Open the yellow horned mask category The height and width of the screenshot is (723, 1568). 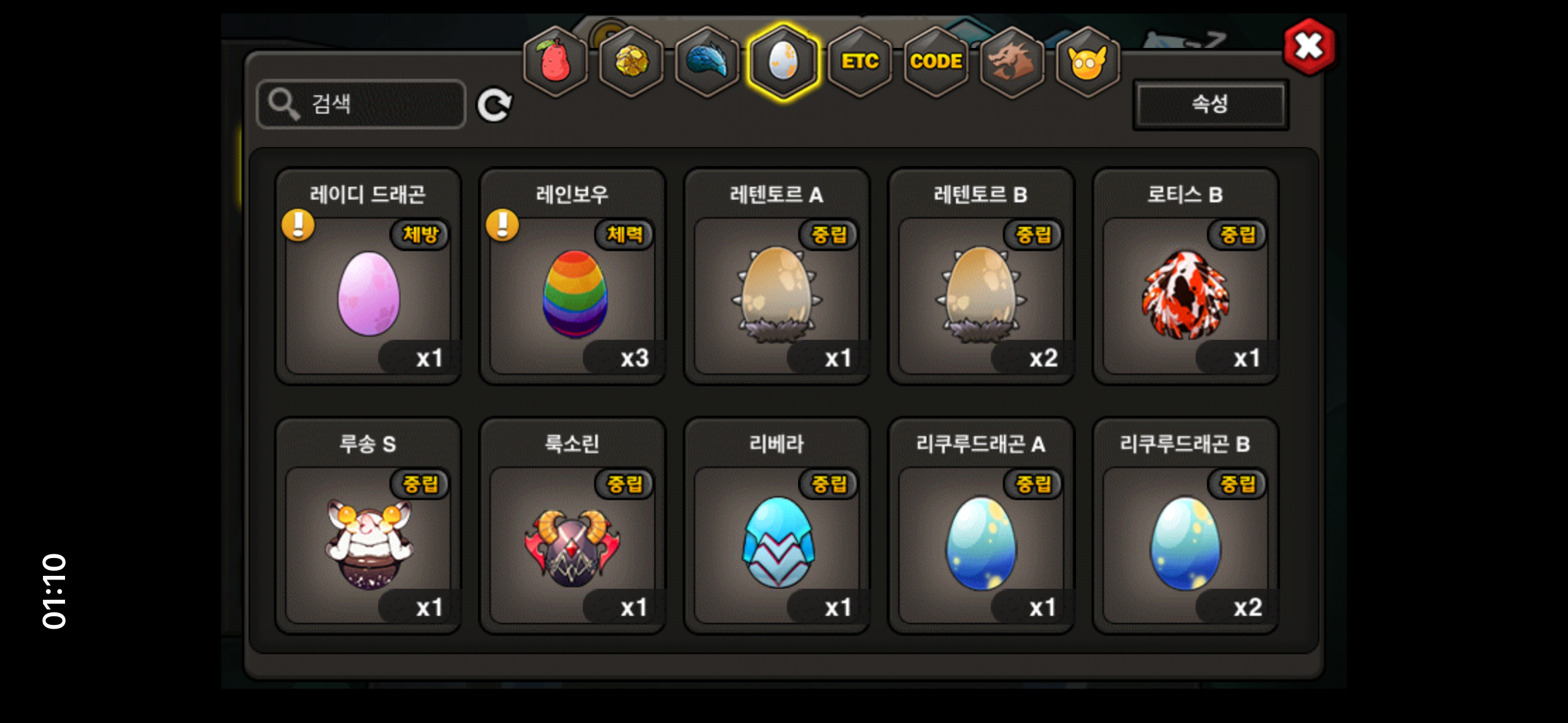click(x=1088, y=61)
